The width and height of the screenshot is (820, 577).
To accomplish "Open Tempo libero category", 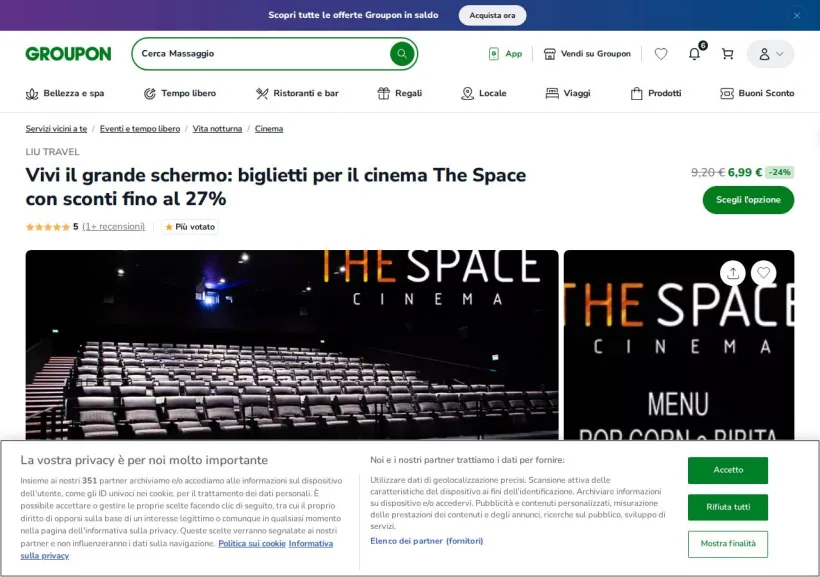I will tap(180, 93).
